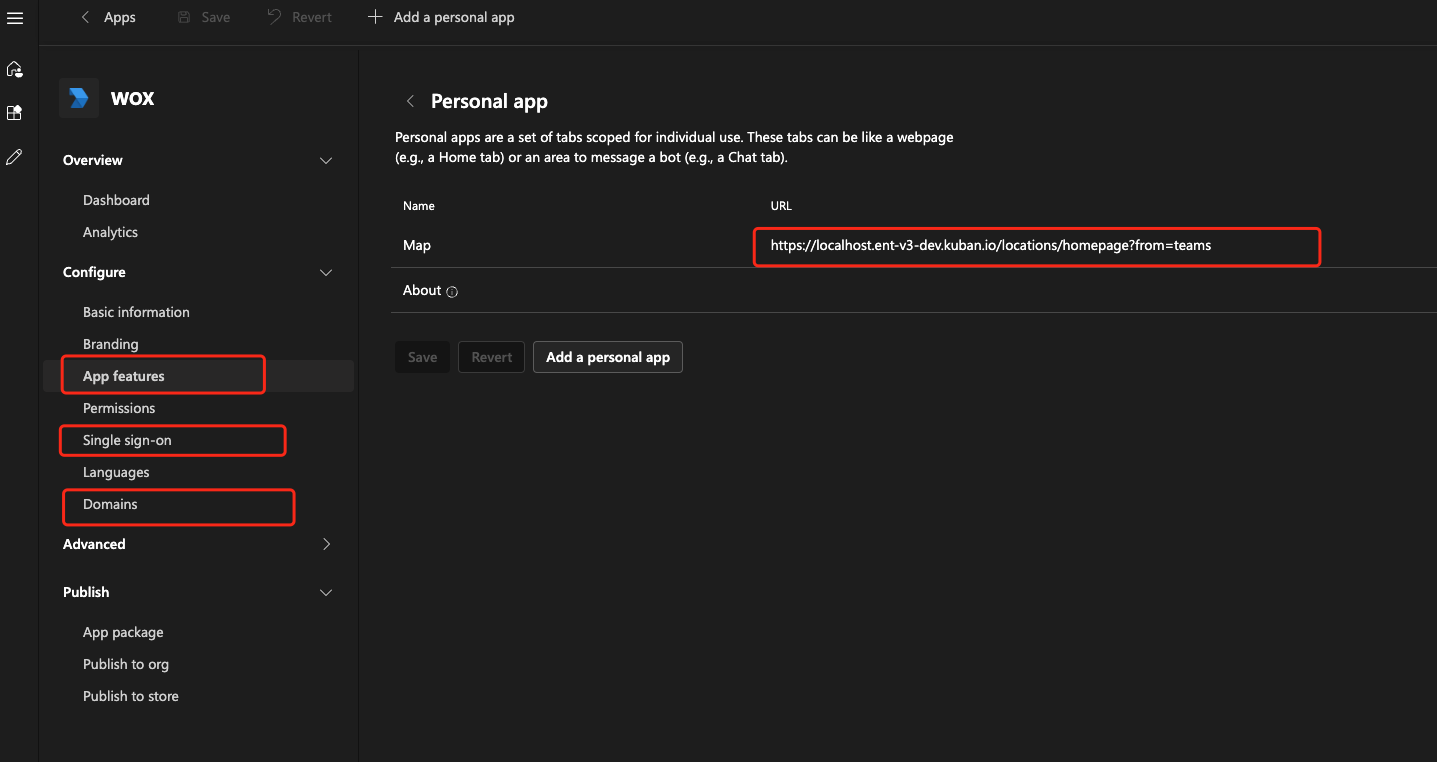This screenshot has height=762, width=1437.
Task: Collapse the Publish section
Action: [325, 593]
